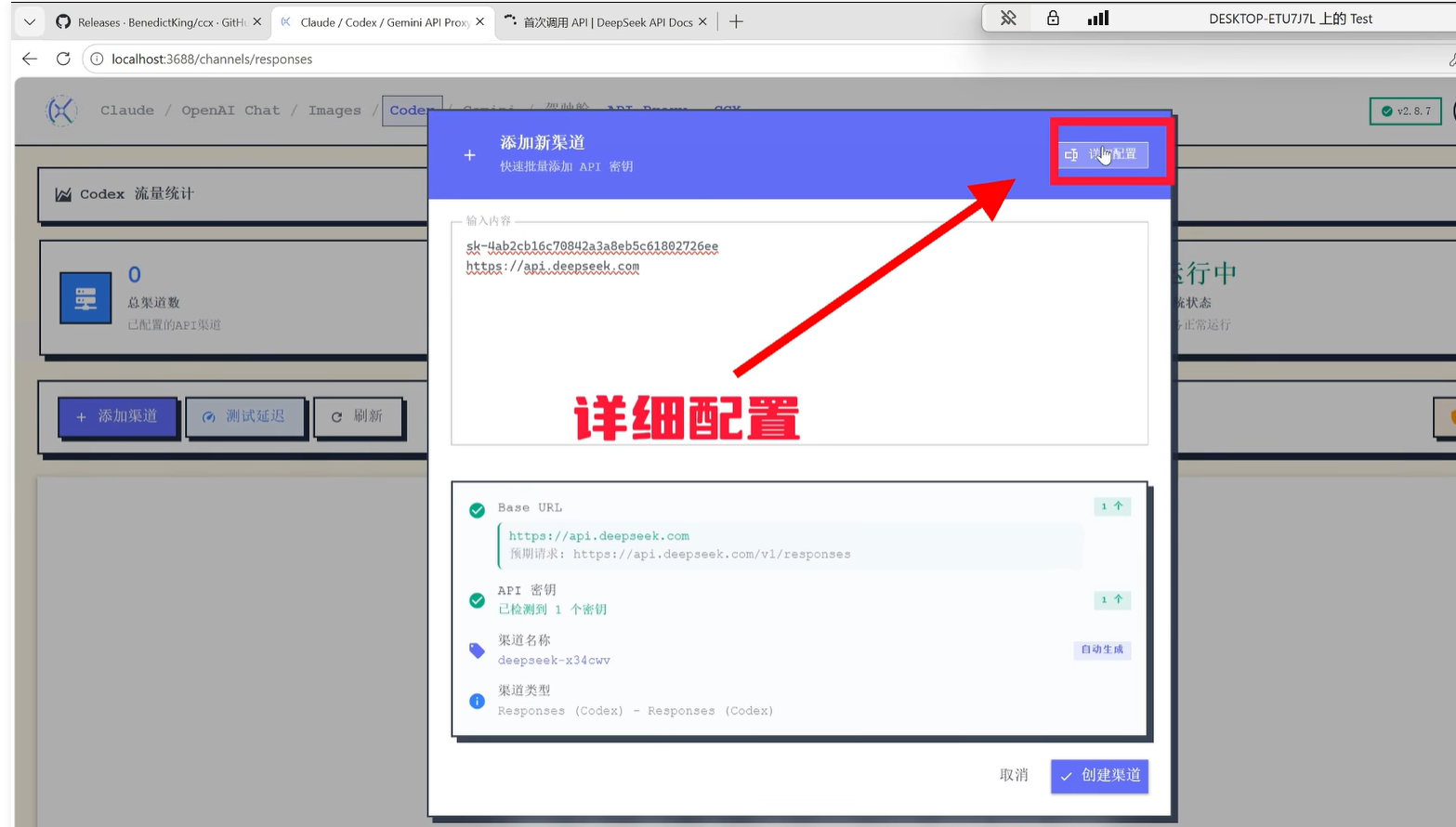This screenshot has height=827, width=1456.
Task: Click the 总渠道数 server icon
Action: pos(85,297)
